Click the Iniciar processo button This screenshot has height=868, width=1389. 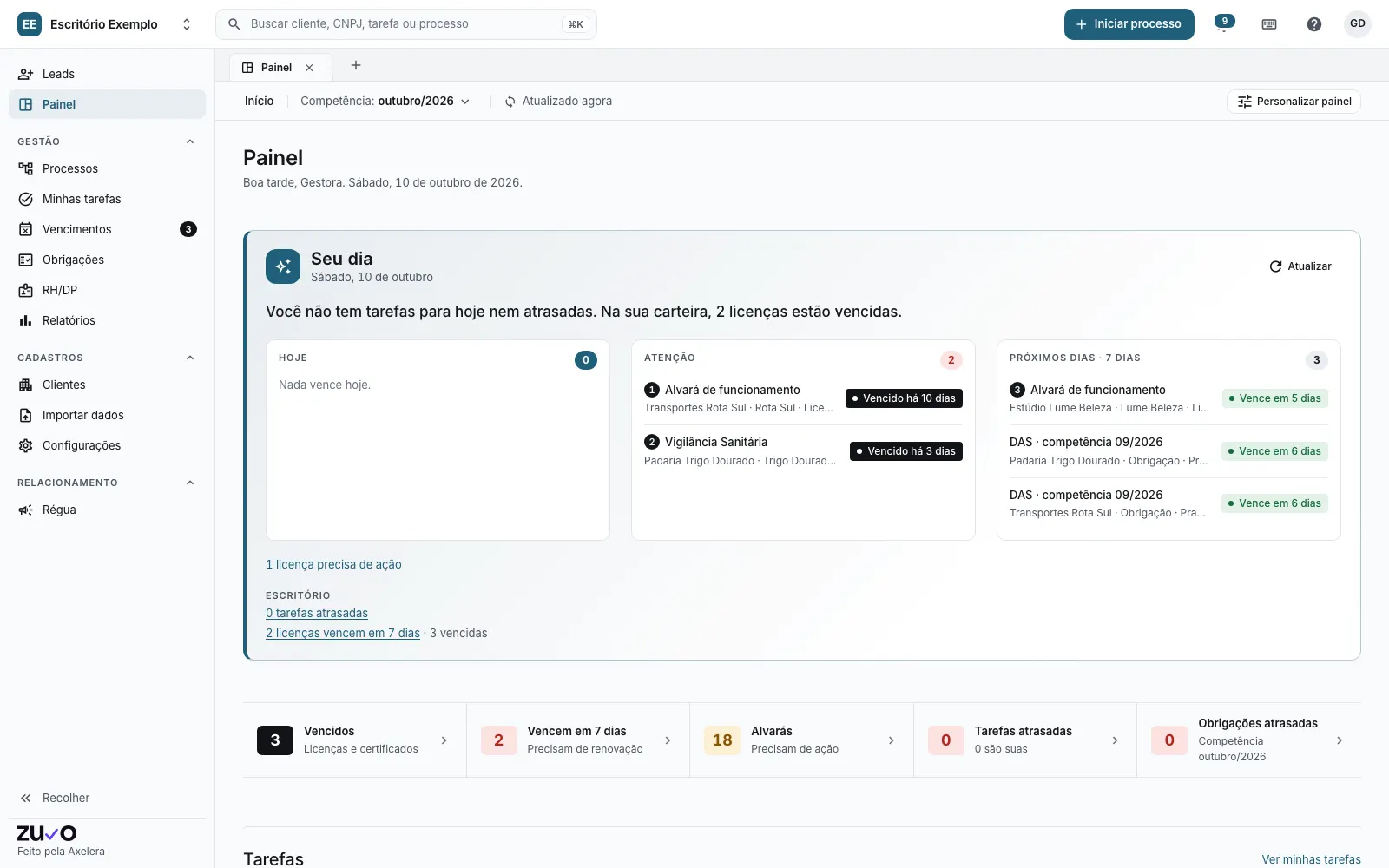(1129, 24)
